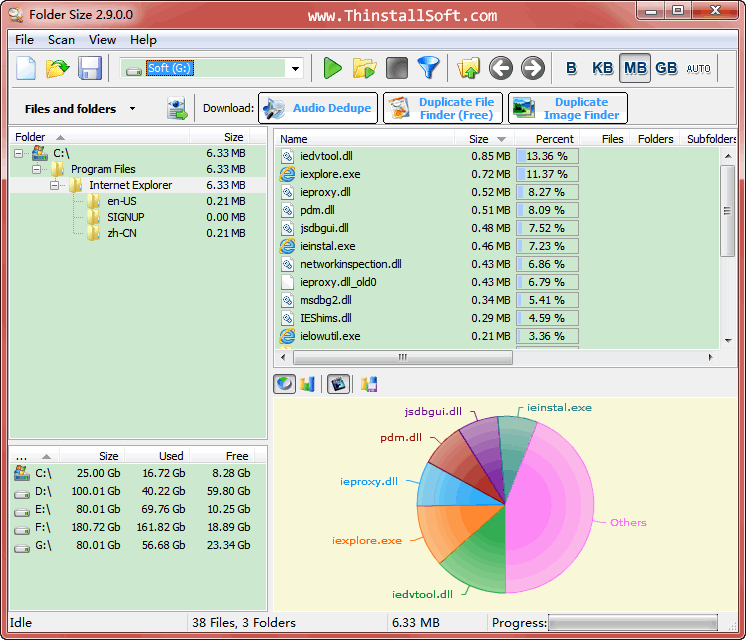Click the Files column header

[605, 139]
